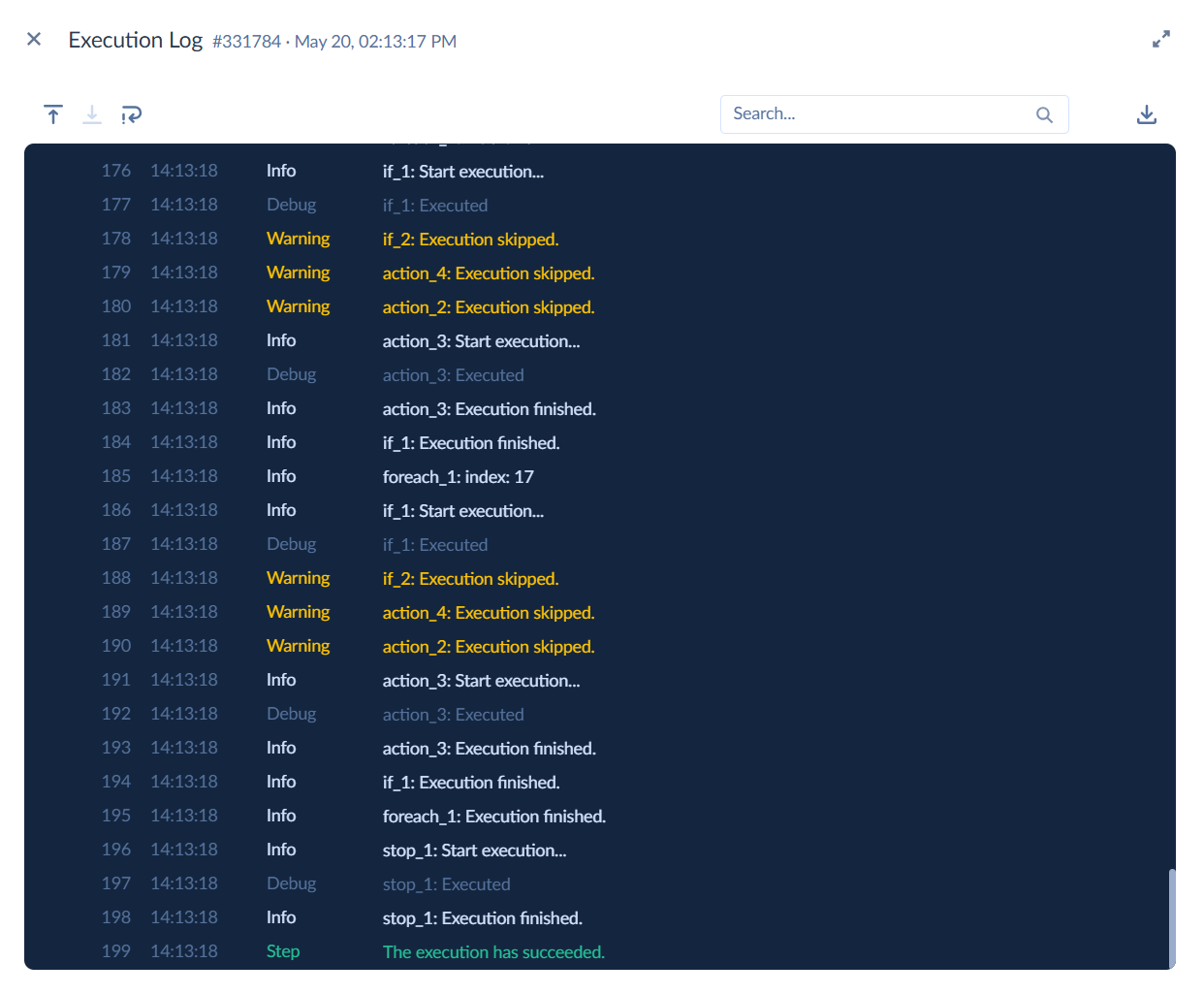
Task: Jump to the top of the log
Action: [53, 114]
